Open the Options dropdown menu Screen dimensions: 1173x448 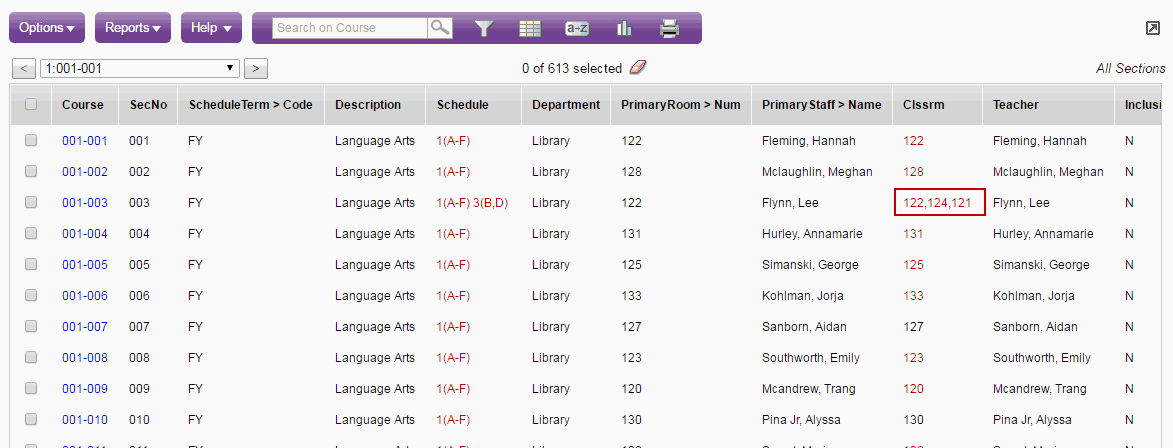coord(47,28)
